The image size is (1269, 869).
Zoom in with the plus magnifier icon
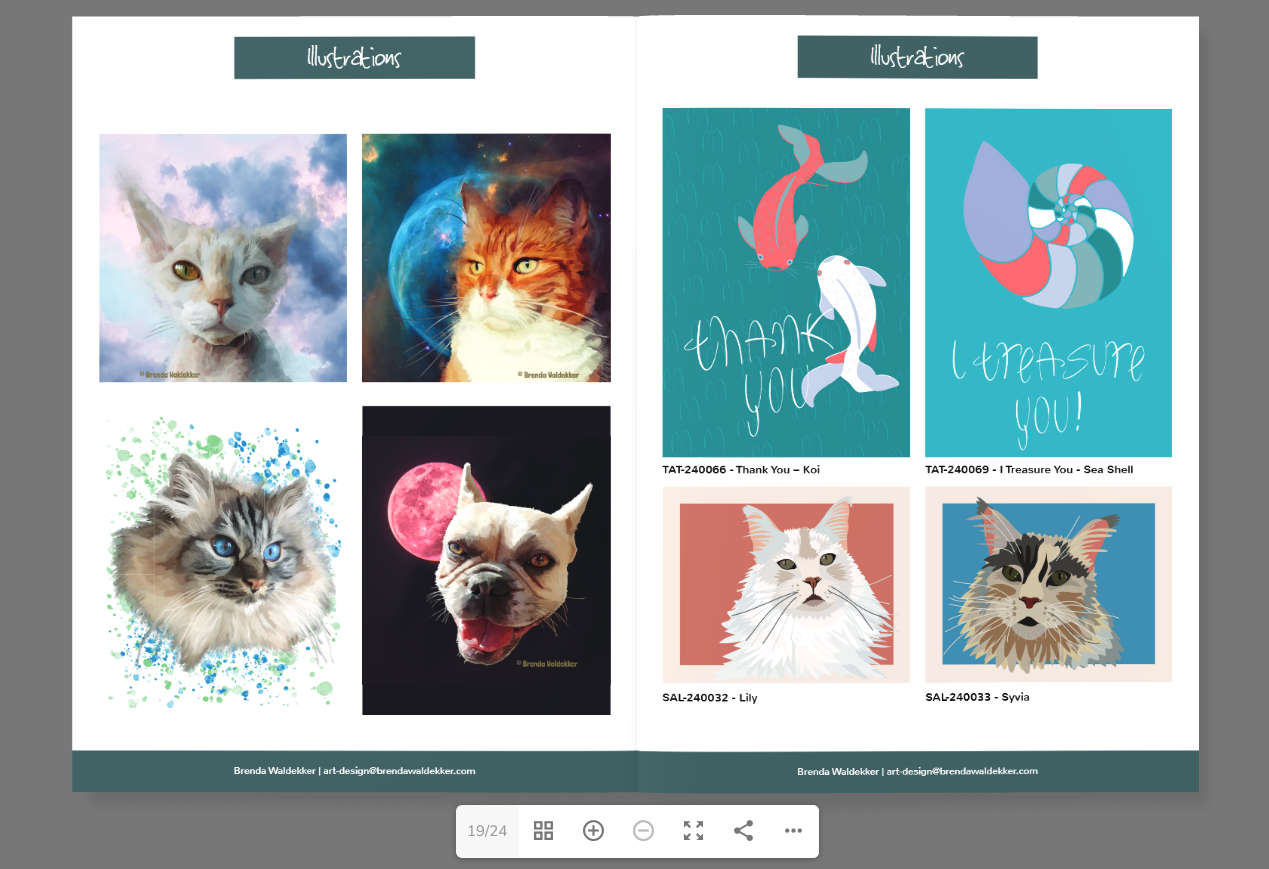(x=593, y=831)
